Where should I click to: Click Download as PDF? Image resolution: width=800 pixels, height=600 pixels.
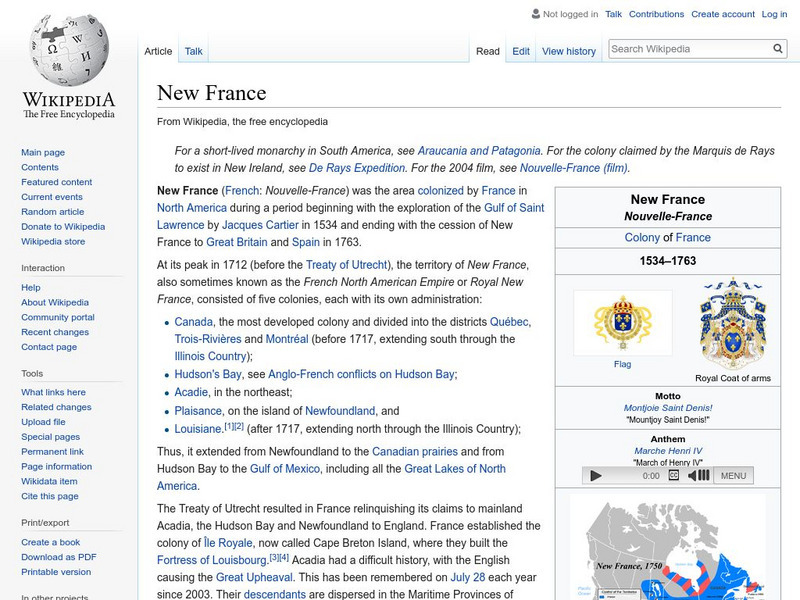59,557
